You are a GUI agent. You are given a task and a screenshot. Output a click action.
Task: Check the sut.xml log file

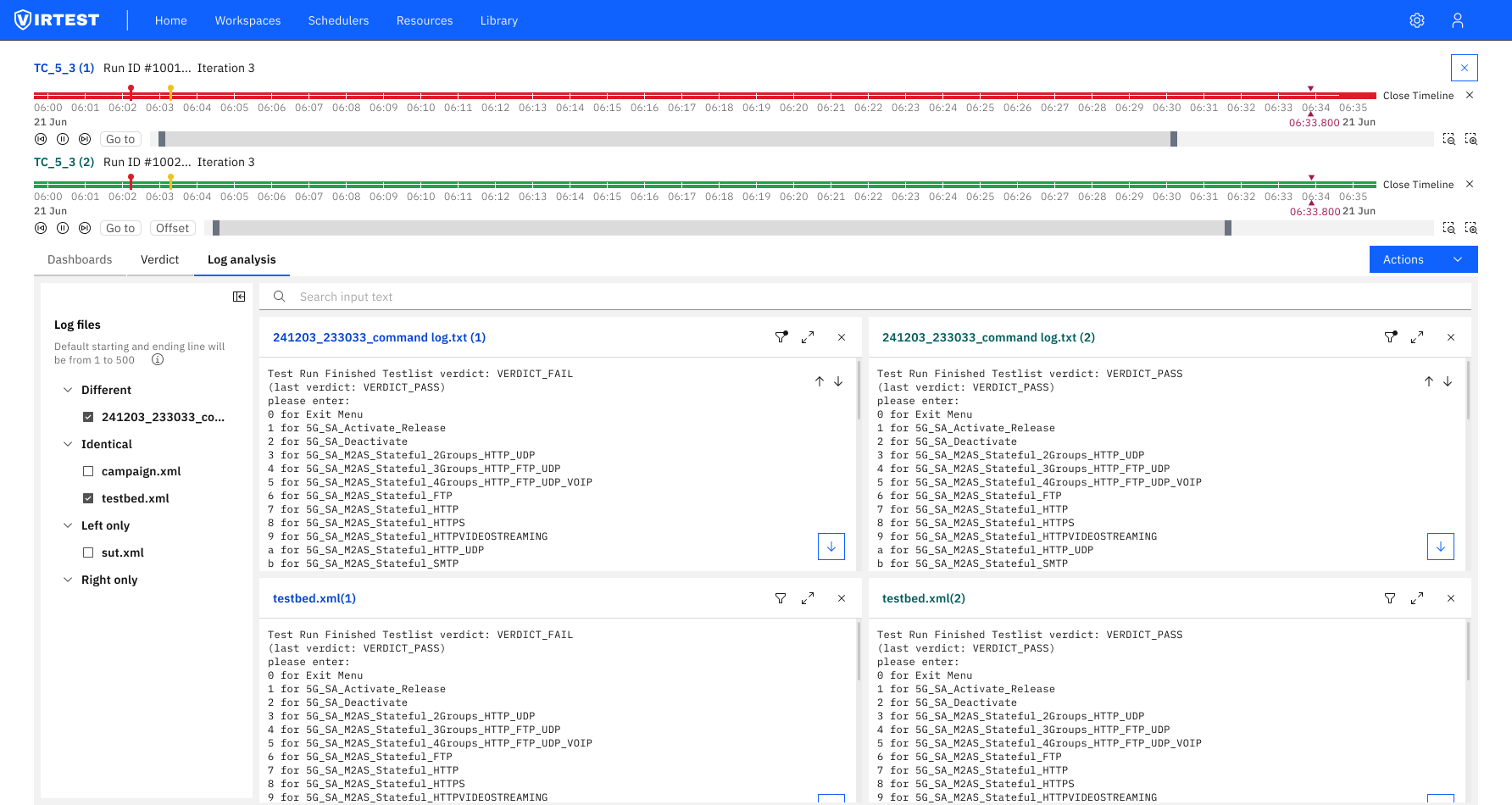click(x=88, y=552)
